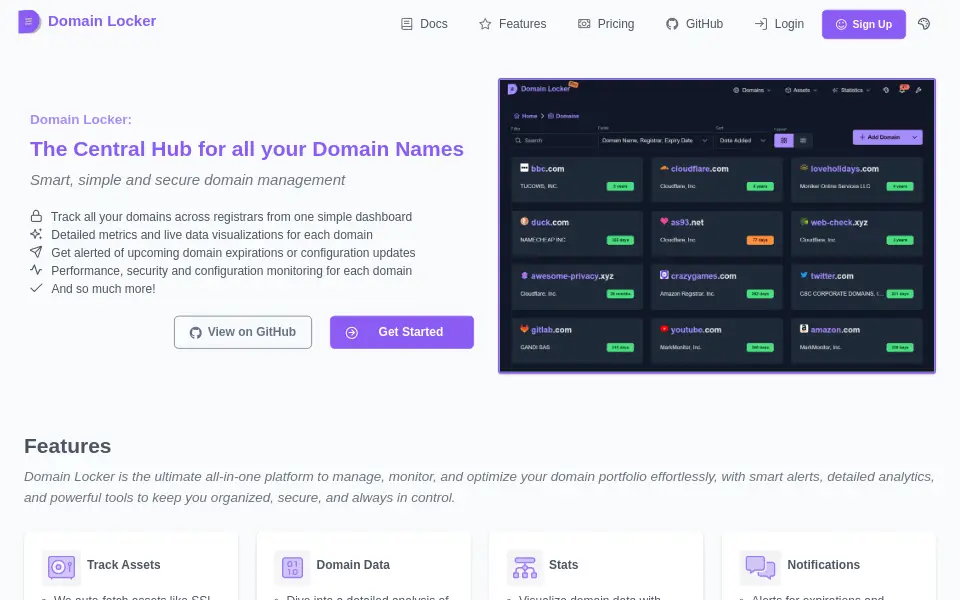Click the tagline Smart, simple and secure domain management

coord(187,180)
